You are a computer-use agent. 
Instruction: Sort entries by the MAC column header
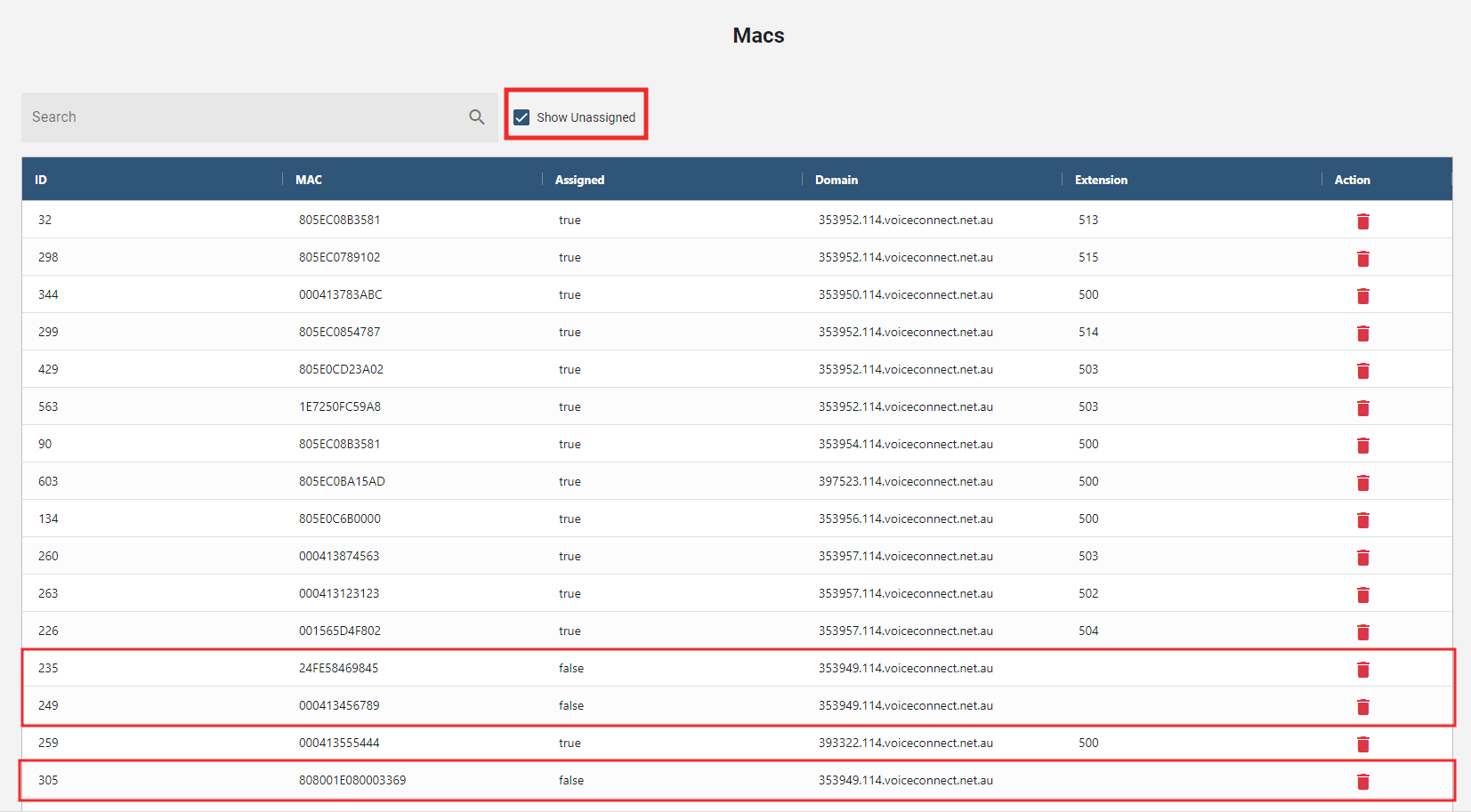click(x=308, y=179)
